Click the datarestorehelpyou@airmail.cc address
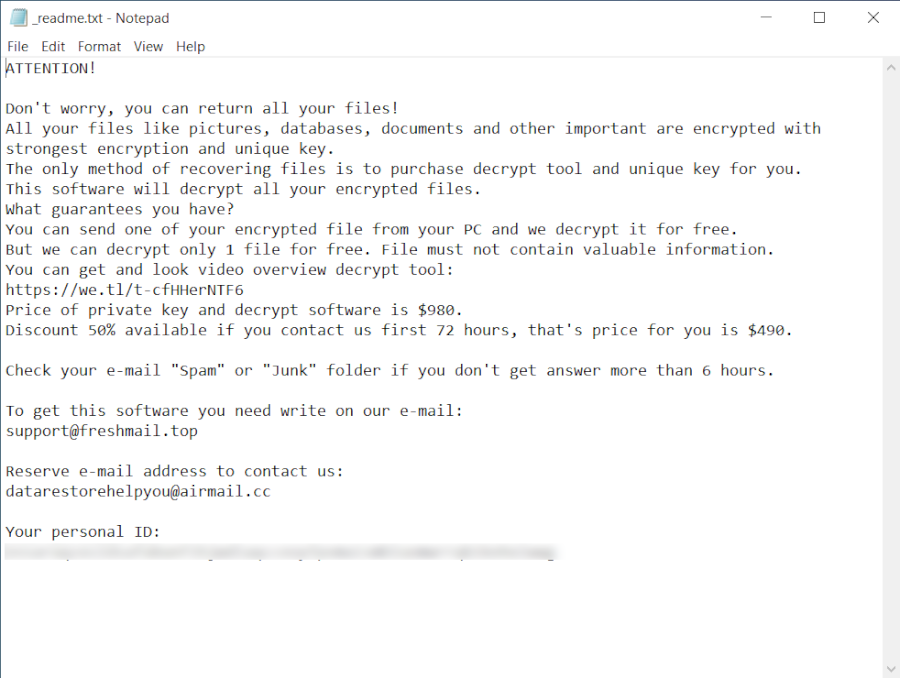This screenshot has width=900, height=678. (x=138, y=492)
